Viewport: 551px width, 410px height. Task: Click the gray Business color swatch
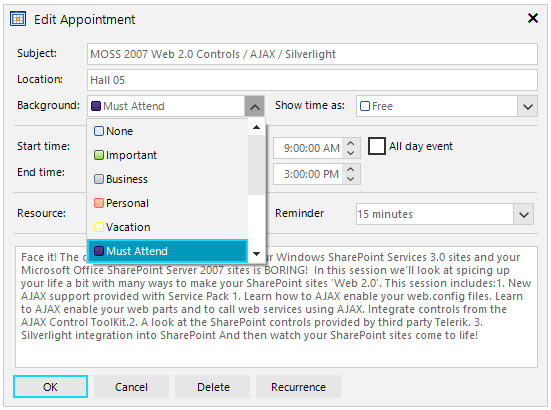(99, 179)
